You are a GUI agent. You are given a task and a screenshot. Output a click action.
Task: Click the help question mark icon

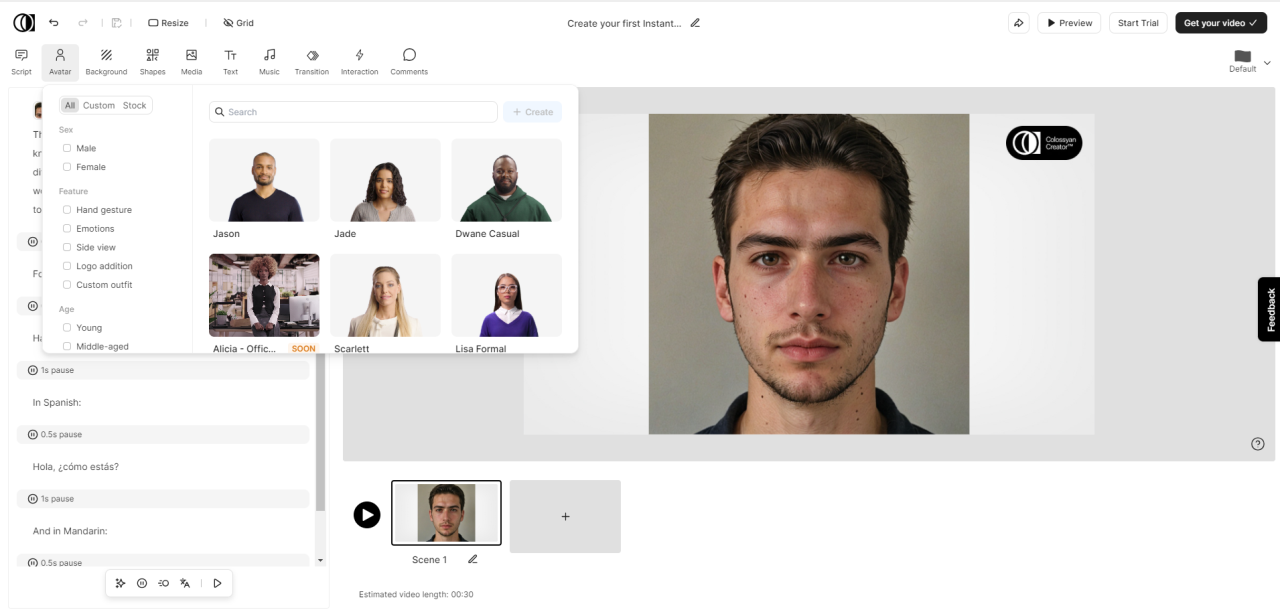click(x=1258, y=444)
